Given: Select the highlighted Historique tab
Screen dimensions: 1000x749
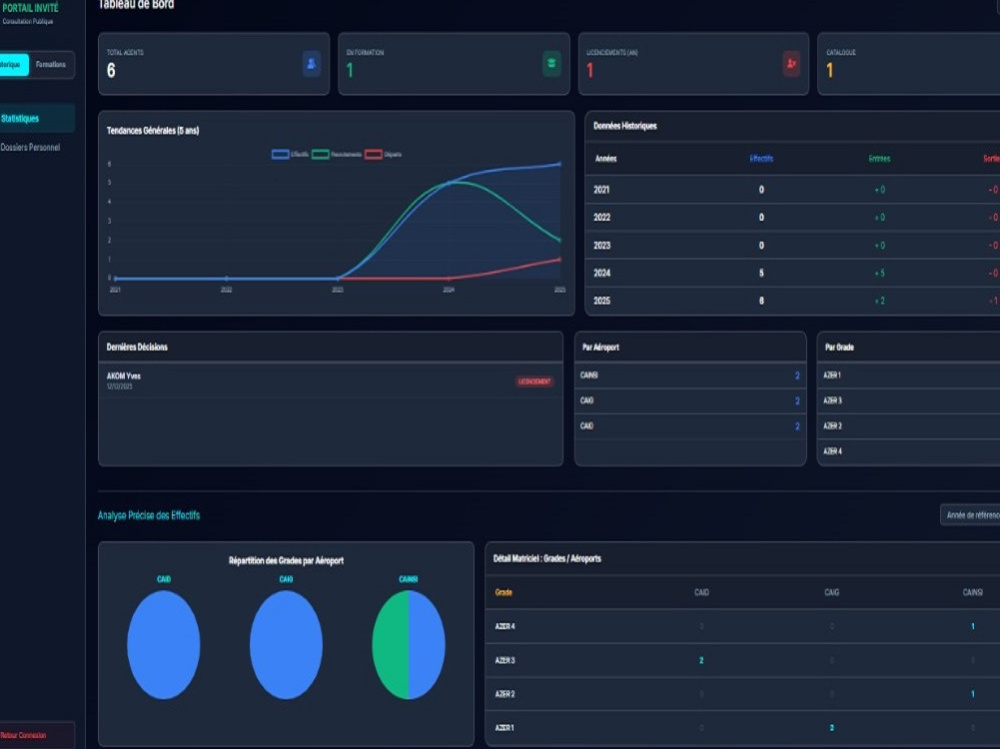Looking at the screenshot, I should (x=13, y=64).
